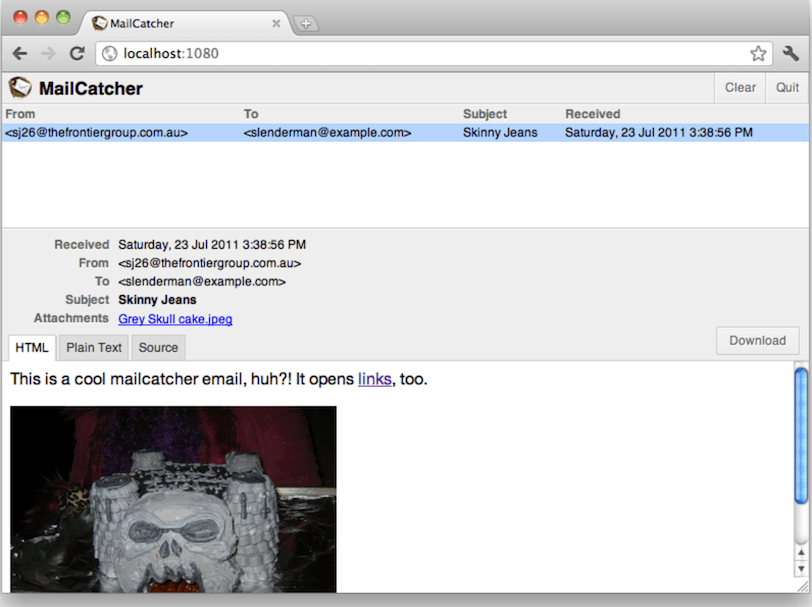This screenshot has width=812, height=607.
Task: Quit MailCatcher with the Quit button
Action: point(787,88)
